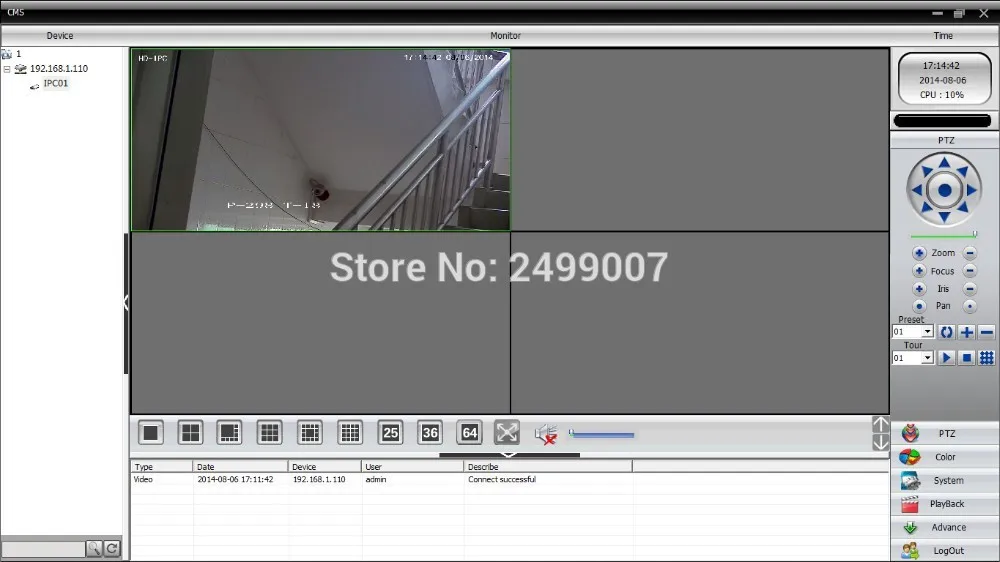The height and width of the screenshot is (562, 1000).
Task: Select the bottom-right empty video pane
Action: (x=700, y=323)
